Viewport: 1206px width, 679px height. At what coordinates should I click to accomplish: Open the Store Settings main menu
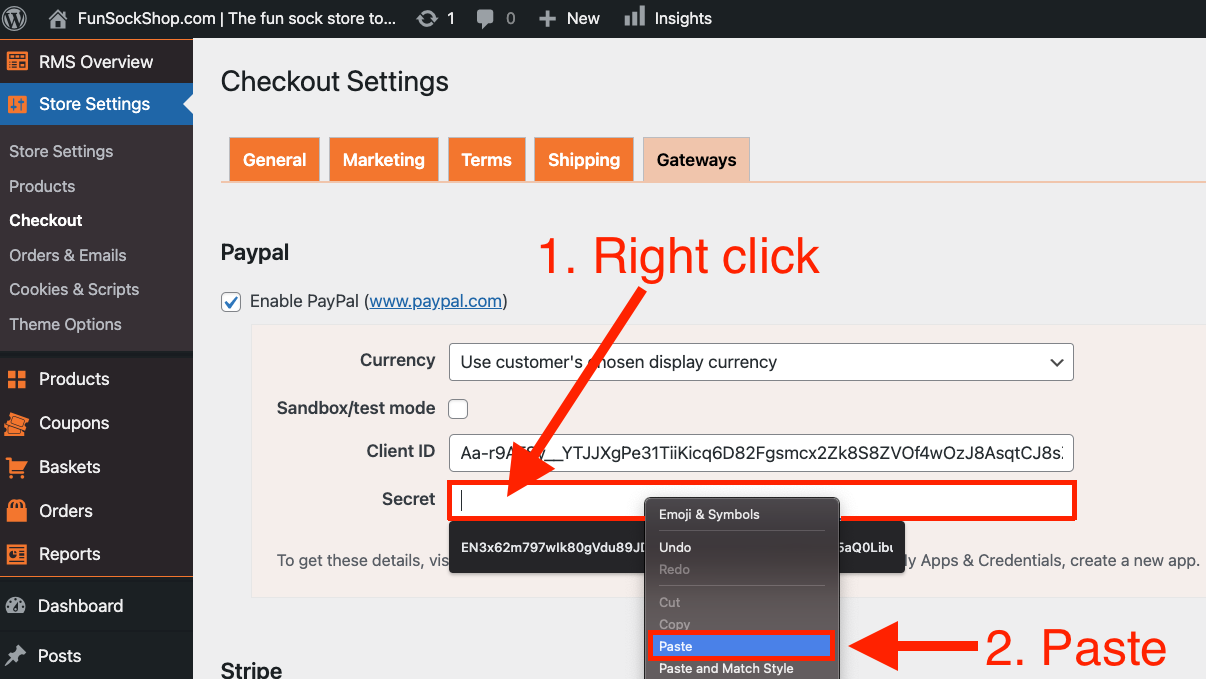pos(94,104)
